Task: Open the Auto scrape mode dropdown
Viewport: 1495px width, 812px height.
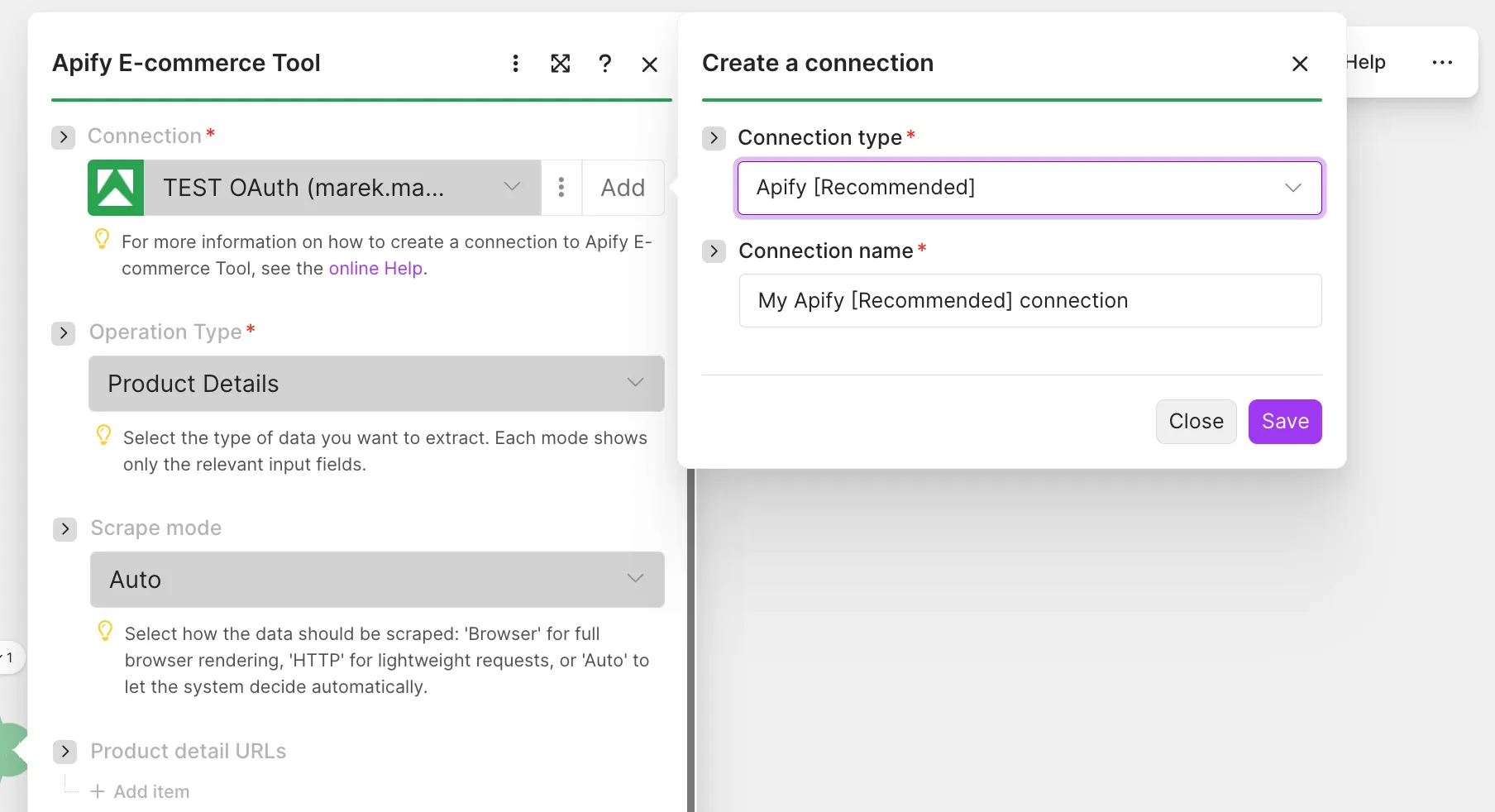Action: click(377, 580)
